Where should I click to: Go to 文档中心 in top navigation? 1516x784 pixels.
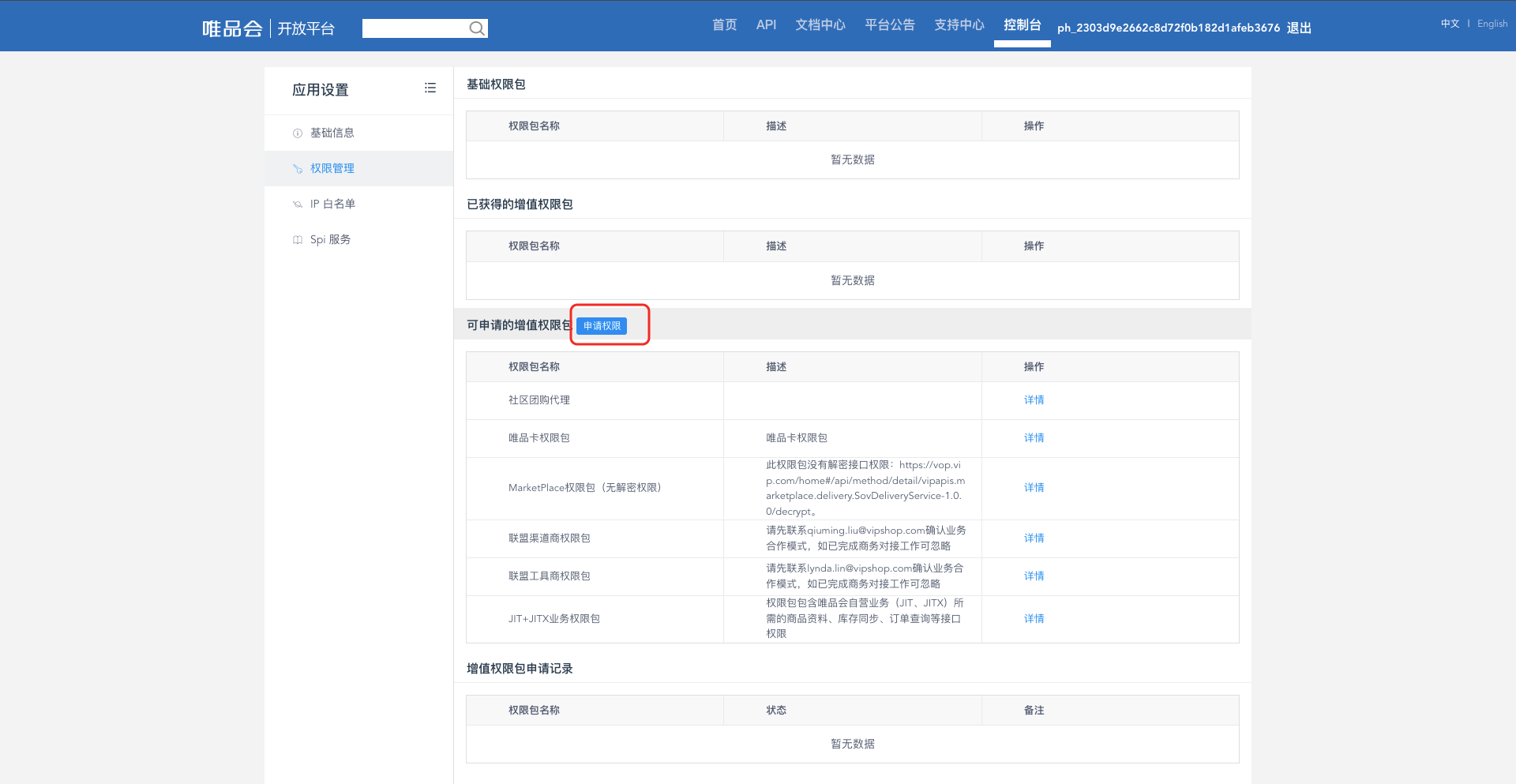[820, 25]
